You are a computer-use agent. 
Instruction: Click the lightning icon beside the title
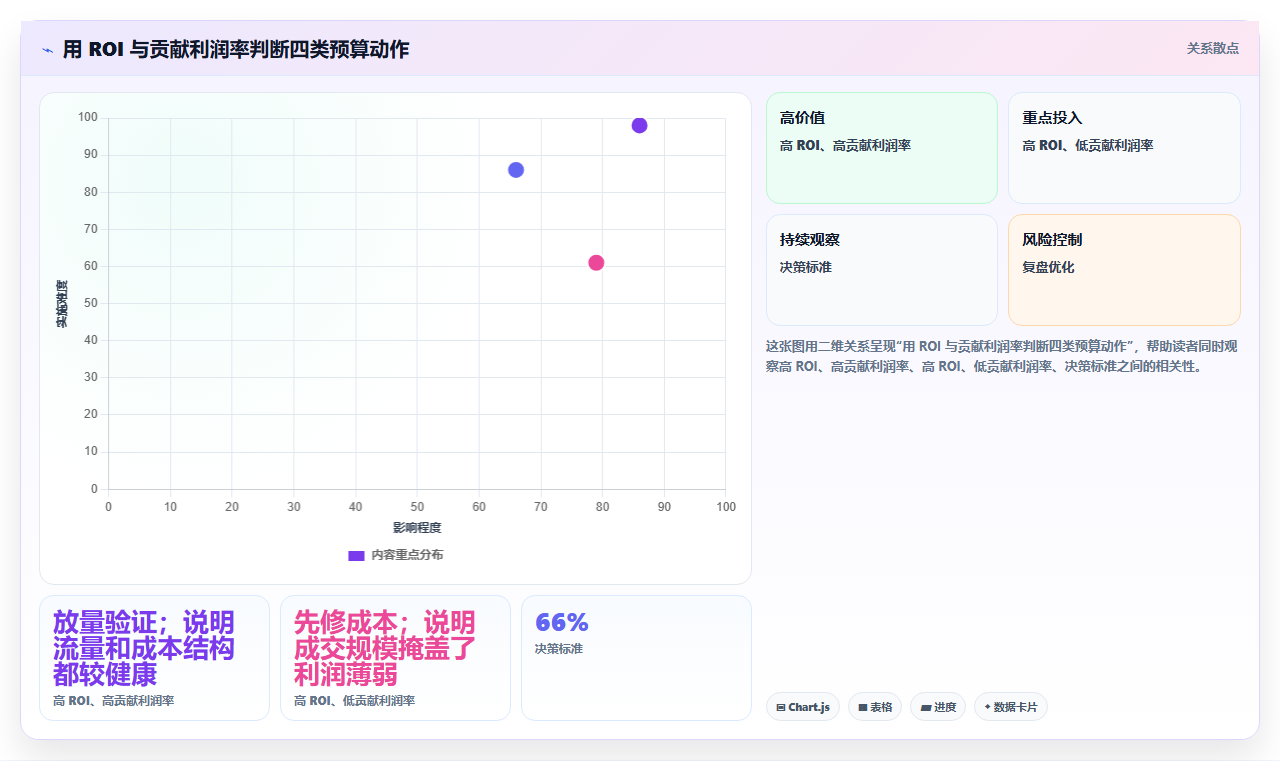(47, 50)
